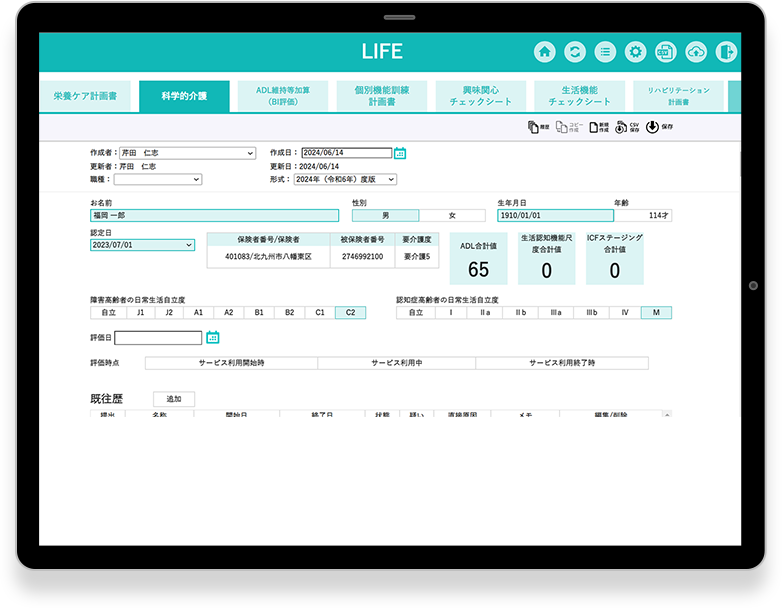Click the logout door icon
Viewport: 782px width, 608px height.
726,52
